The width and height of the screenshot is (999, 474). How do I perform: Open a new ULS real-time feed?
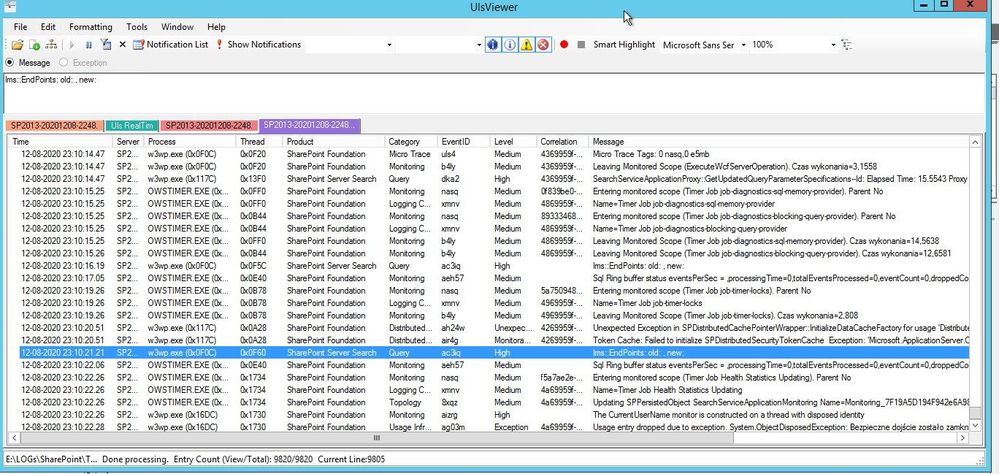34,45
